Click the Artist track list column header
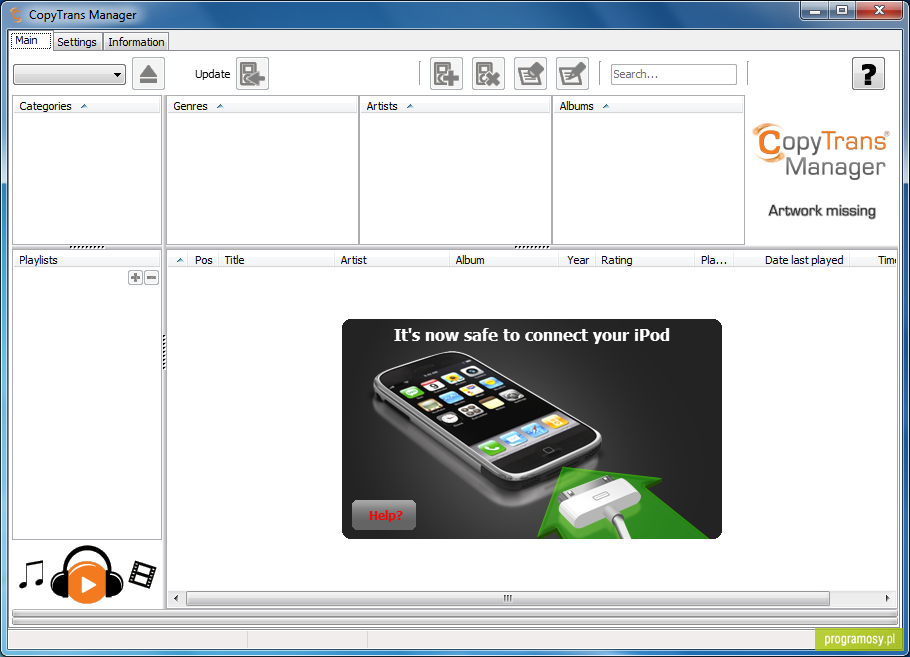910x657 pixels. (392, 260)
